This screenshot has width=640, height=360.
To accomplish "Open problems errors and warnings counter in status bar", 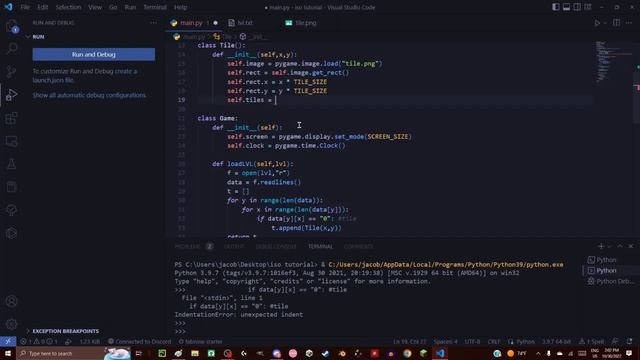I will coord(40,341).
